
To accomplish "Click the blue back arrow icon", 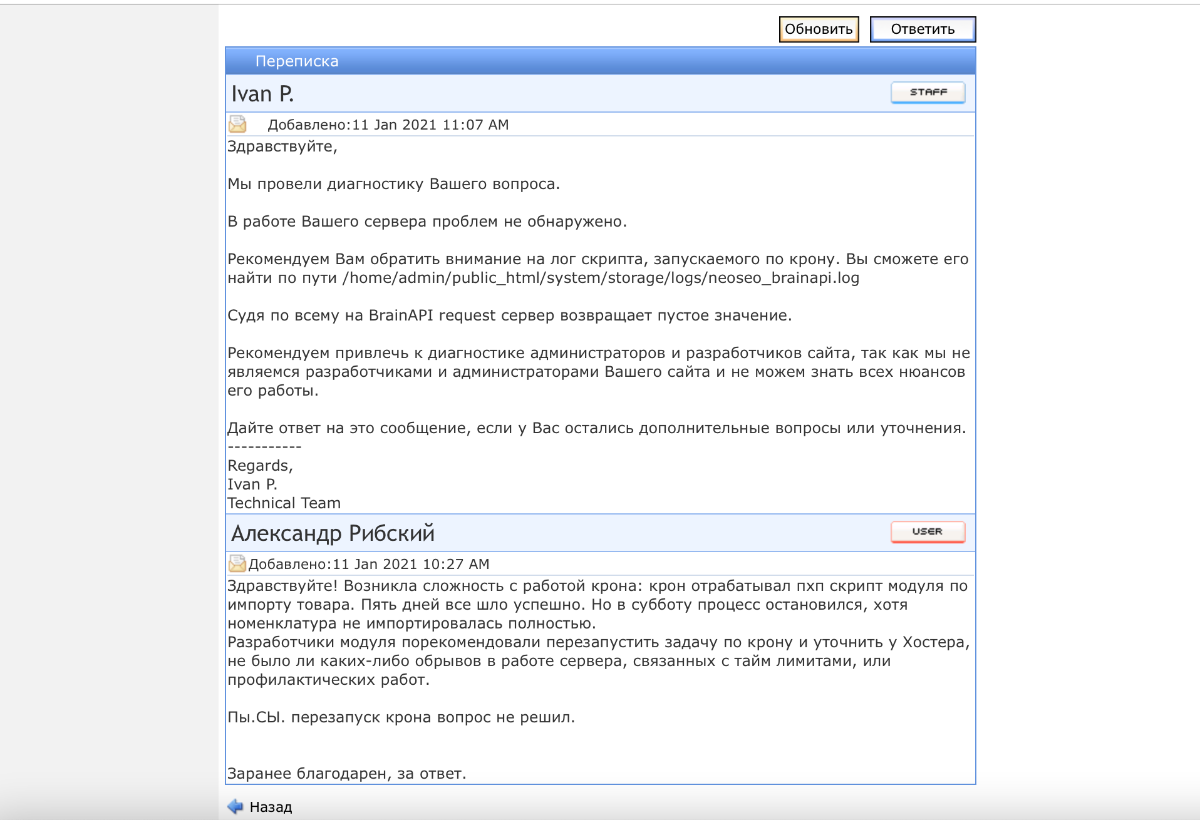I will (x=235, y=806).
